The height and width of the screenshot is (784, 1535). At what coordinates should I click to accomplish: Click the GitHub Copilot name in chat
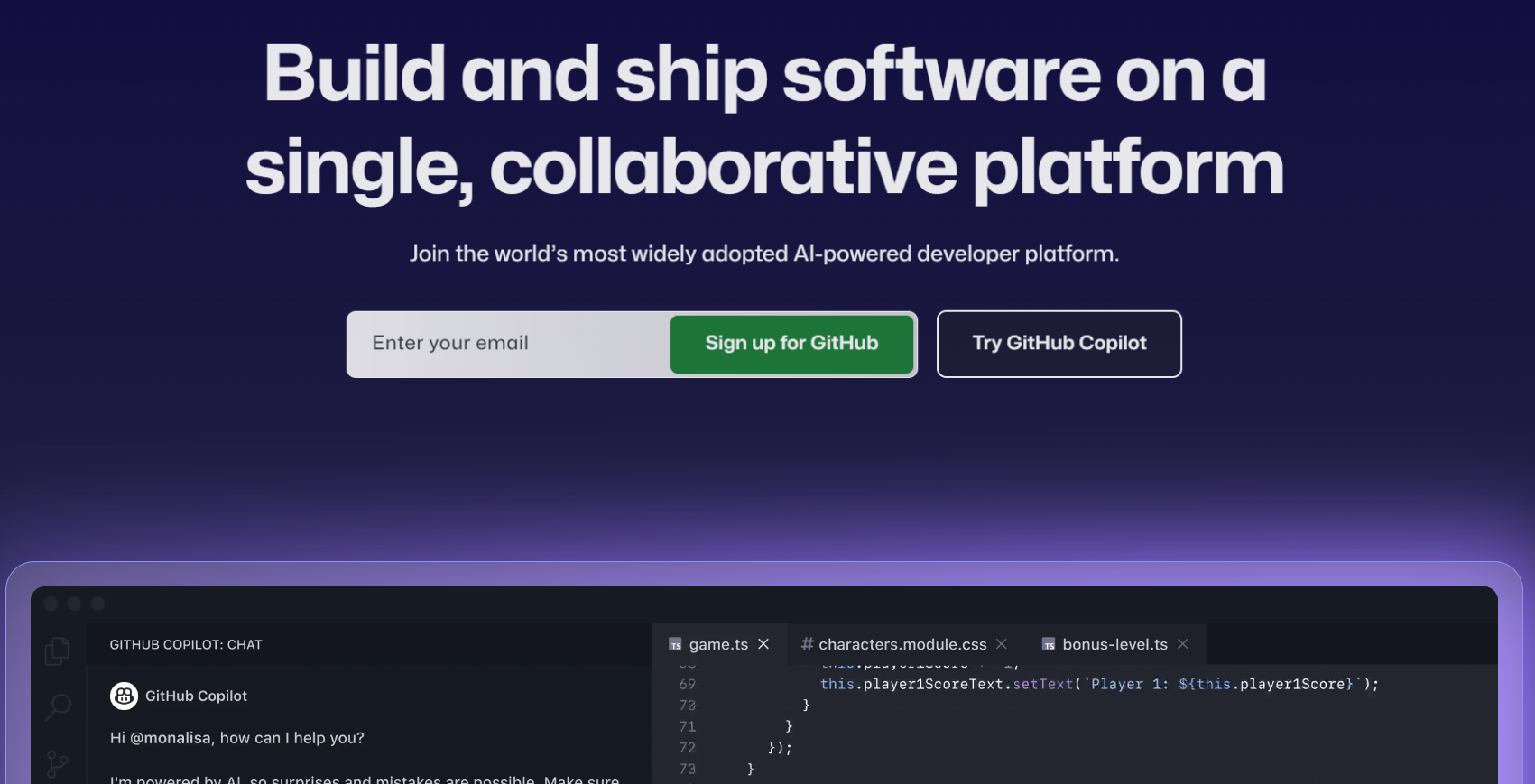tap(196, 696)
